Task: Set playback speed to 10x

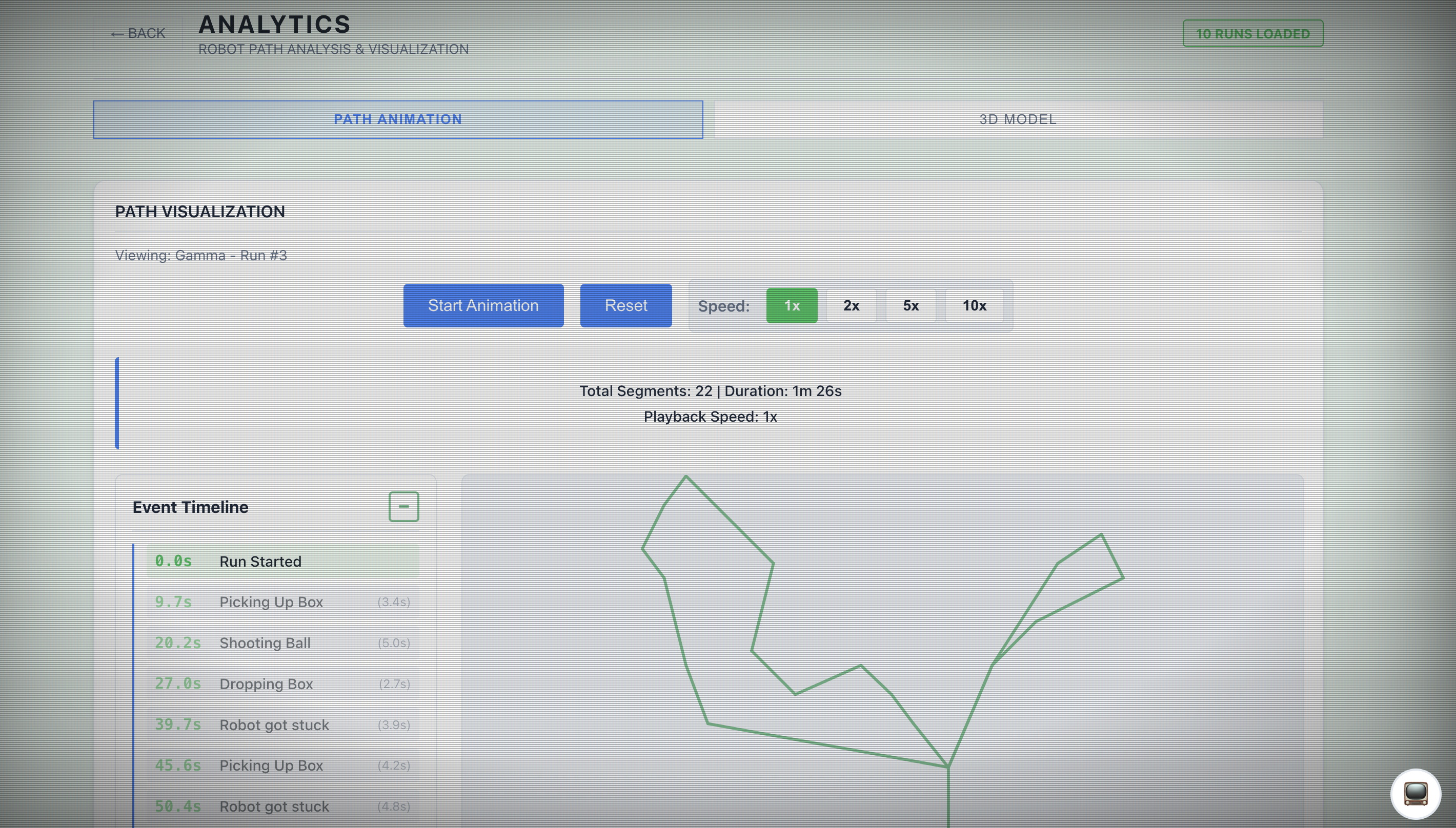Action: (x=974, y=305)
